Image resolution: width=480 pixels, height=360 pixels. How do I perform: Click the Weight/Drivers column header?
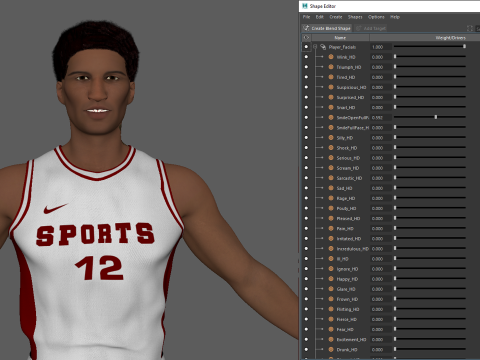(451, 38)
